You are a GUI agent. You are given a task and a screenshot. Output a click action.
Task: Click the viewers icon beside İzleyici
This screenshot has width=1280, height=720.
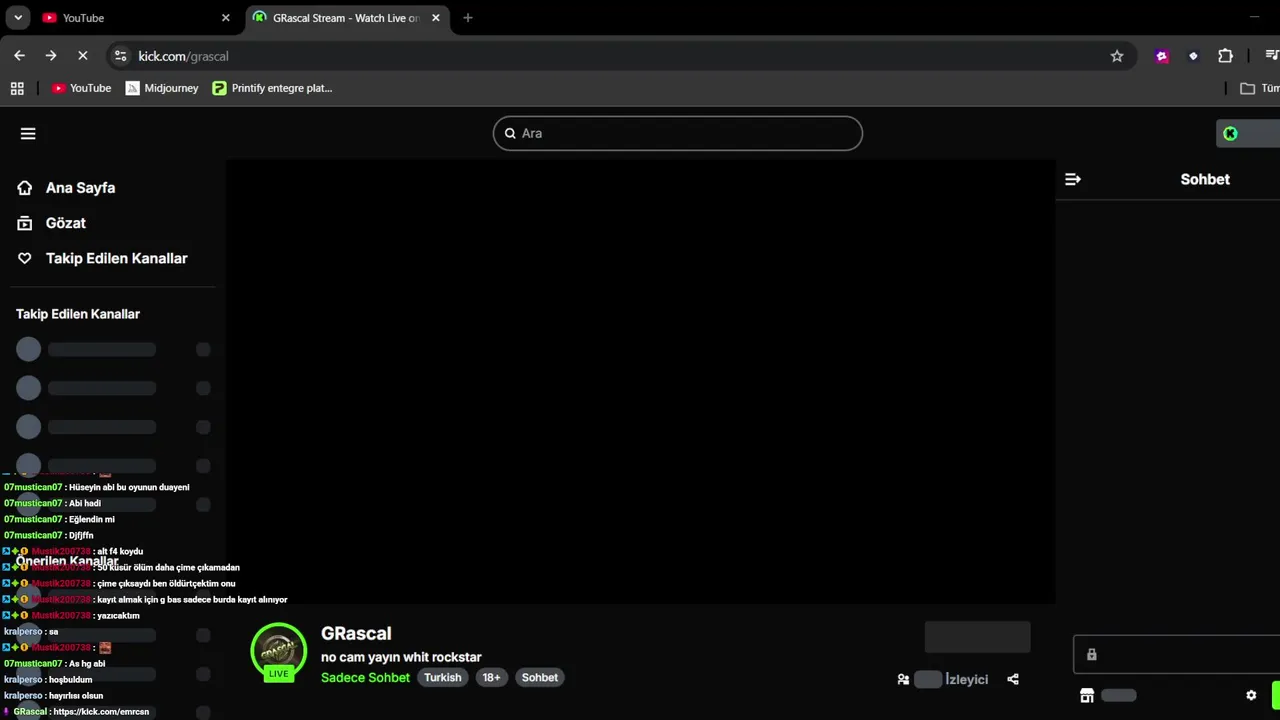point(903,679)
